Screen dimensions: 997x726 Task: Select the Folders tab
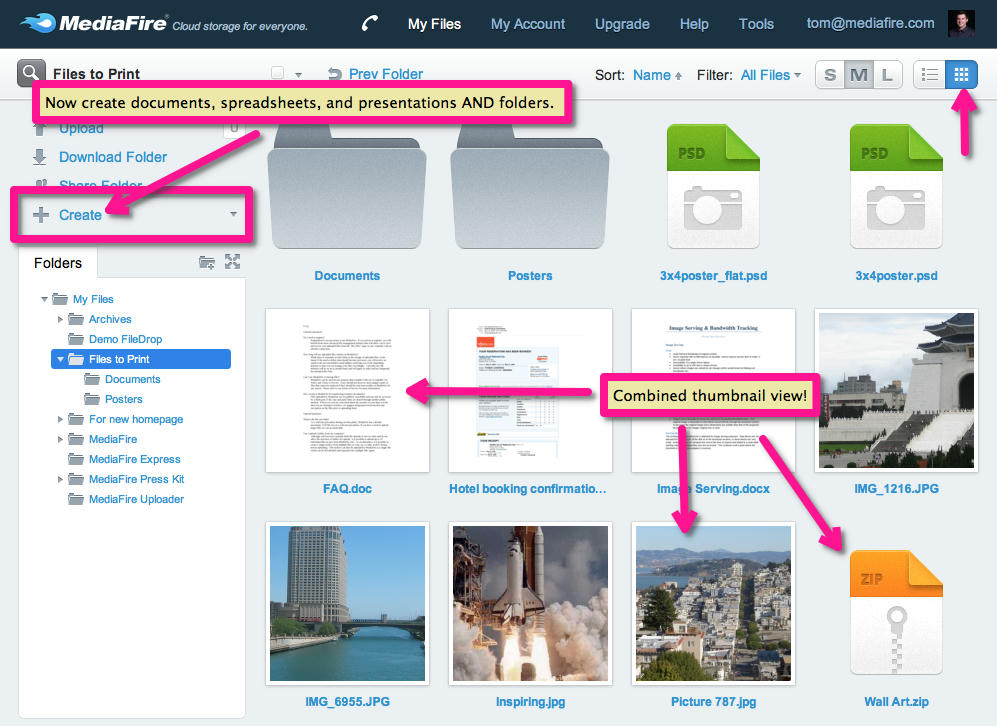(58, 263)
